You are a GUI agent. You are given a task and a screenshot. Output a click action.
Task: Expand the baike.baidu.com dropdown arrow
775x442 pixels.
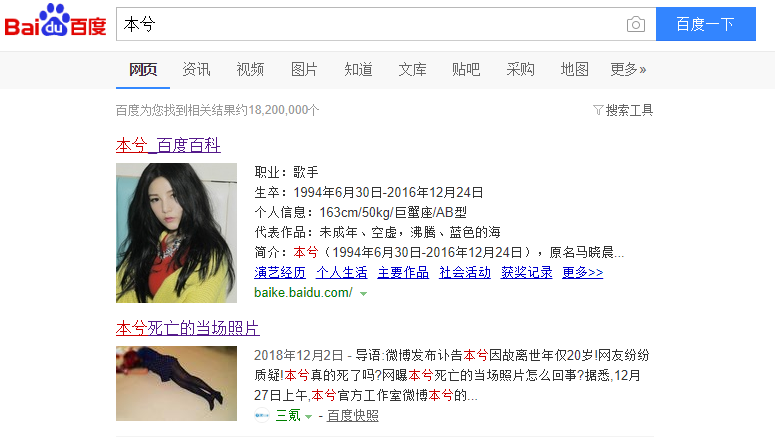(x=363, y=294)
